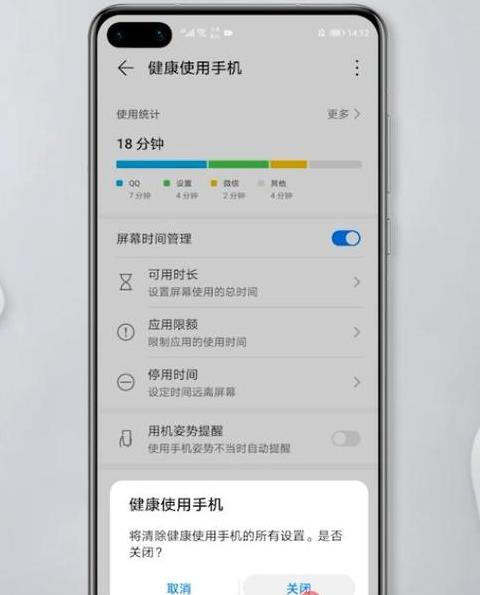Select 限制应用的使用时间 entry
This screenshot has height=595, width=480.
pos(197,342)
